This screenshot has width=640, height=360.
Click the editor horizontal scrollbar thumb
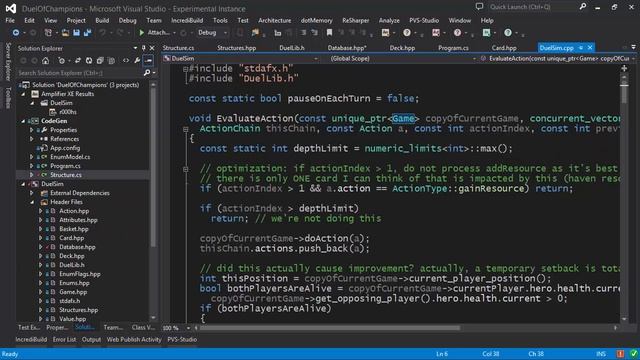coord(330,328)
